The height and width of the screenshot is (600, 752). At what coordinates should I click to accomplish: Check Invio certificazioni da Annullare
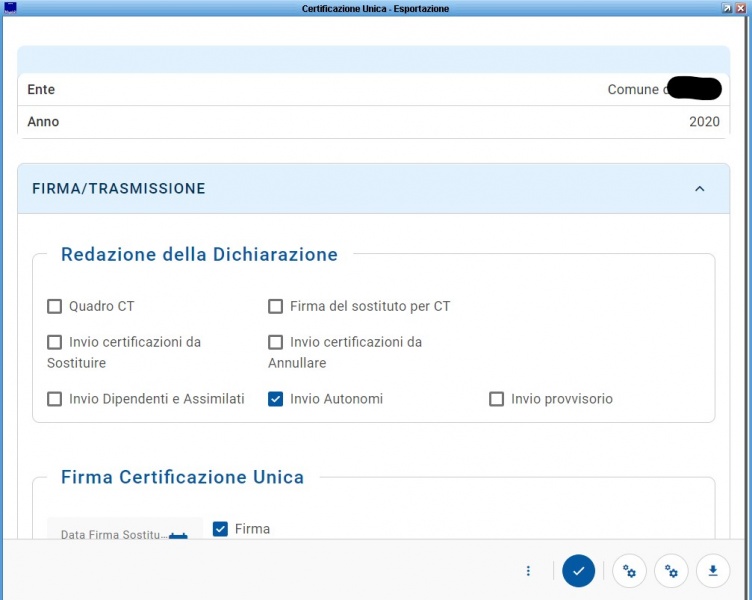276,342
